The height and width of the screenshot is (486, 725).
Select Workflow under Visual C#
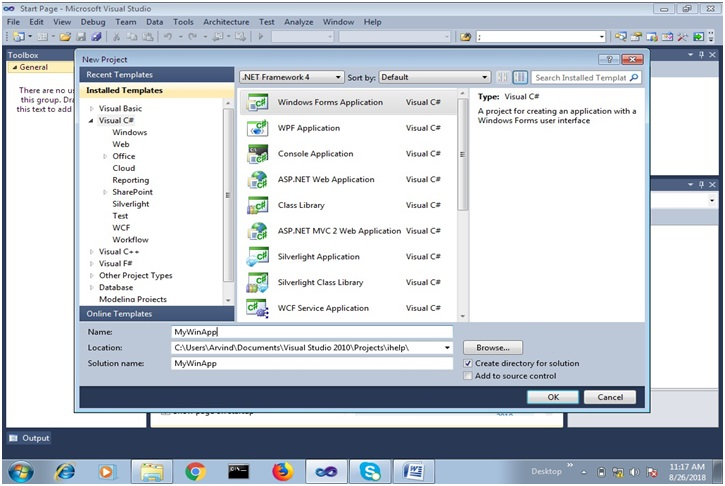(x=130, y=240)
